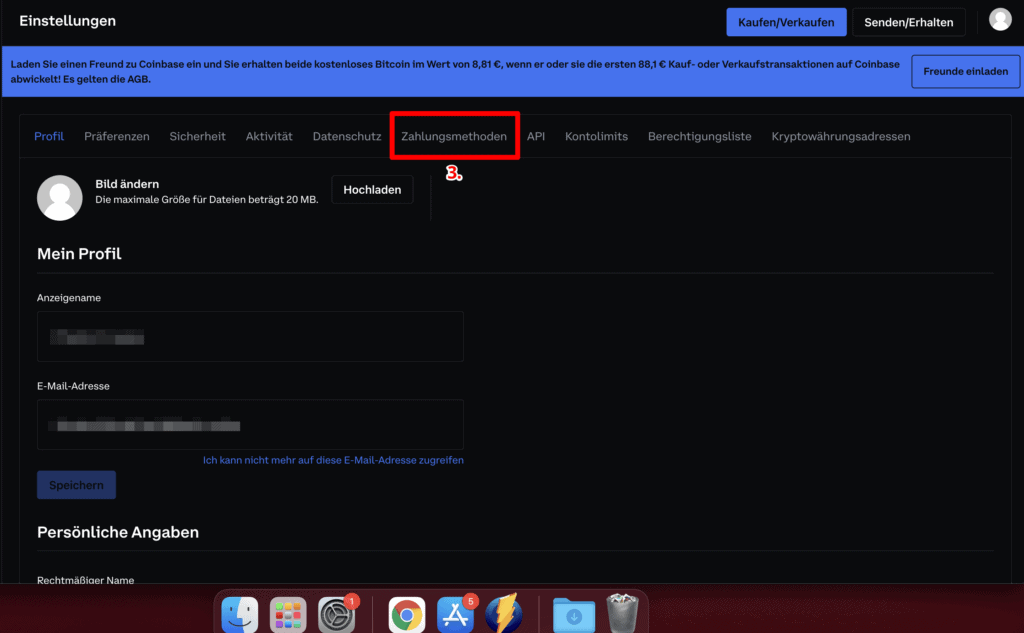The height and width of the screenshot is (633, 1024).
Task: Click Hochladen to upload a profile picture
Action: point(372,190)
